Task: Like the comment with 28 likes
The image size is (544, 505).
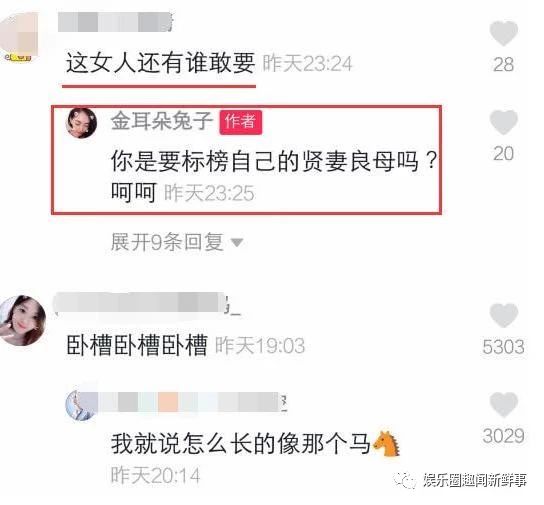Action: 503,34
